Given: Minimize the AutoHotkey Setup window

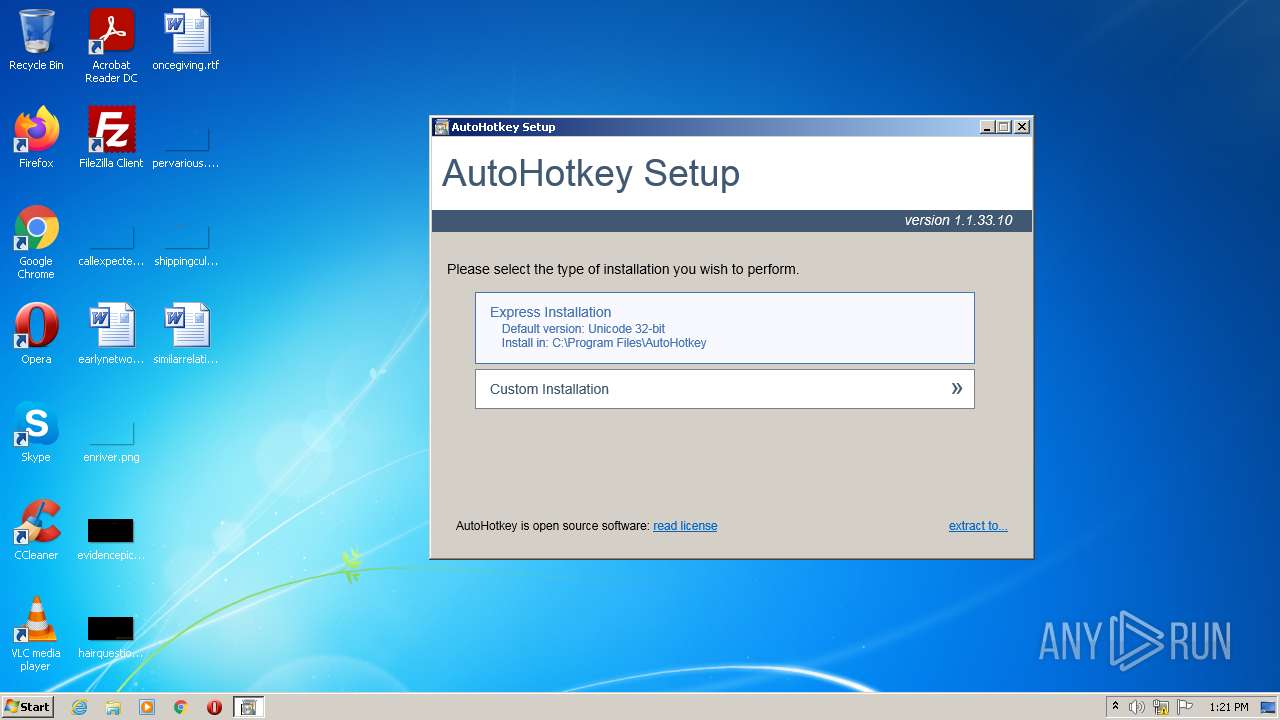Looking at the screenshot, I should click(987, 127).
